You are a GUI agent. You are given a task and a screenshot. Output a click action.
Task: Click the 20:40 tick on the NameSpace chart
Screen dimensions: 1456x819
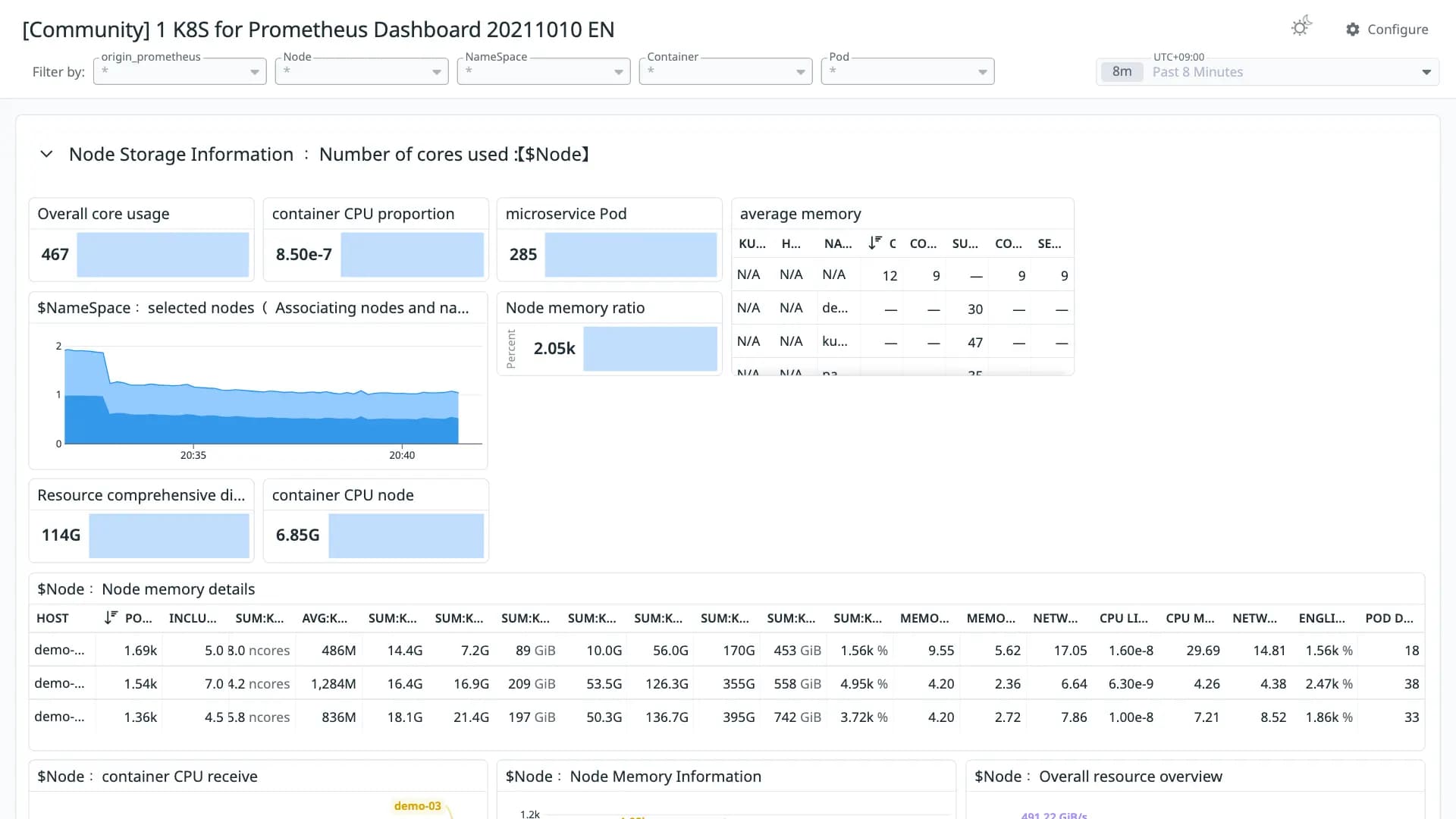pyautogui.click(x=402, y=455)
